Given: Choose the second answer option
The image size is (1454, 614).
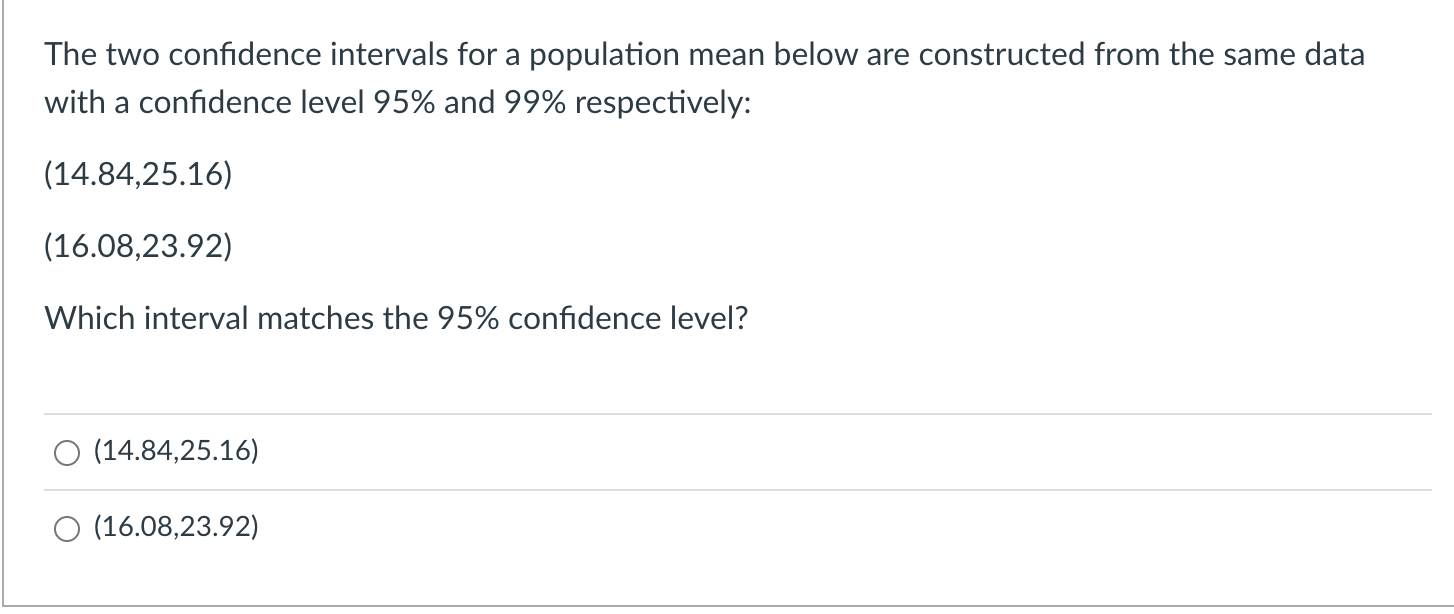Looking at the screenshot, I should point(65,526).
